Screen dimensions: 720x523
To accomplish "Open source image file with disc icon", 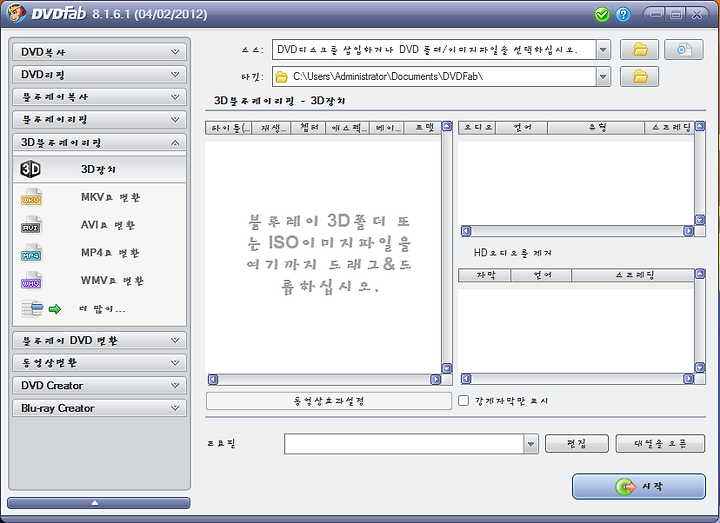I will tap(684, 50).
